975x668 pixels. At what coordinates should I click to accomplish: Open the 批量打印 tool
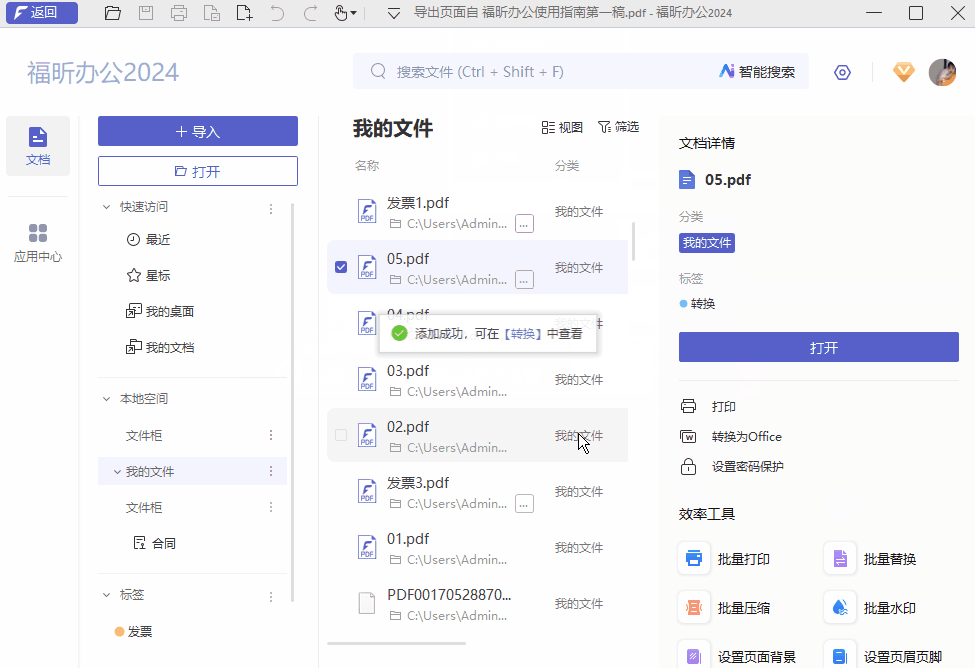[x=724, y=559]
